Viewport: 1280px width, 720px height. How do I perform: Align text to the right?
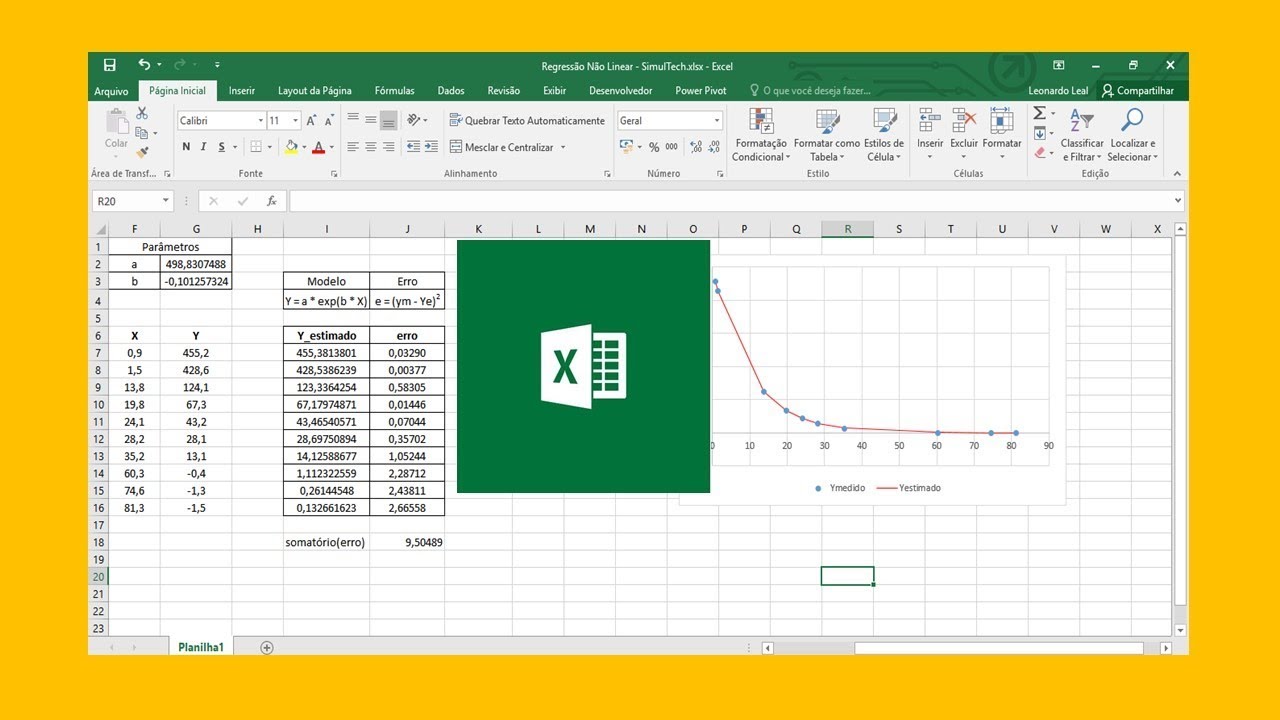click(389, 147)
